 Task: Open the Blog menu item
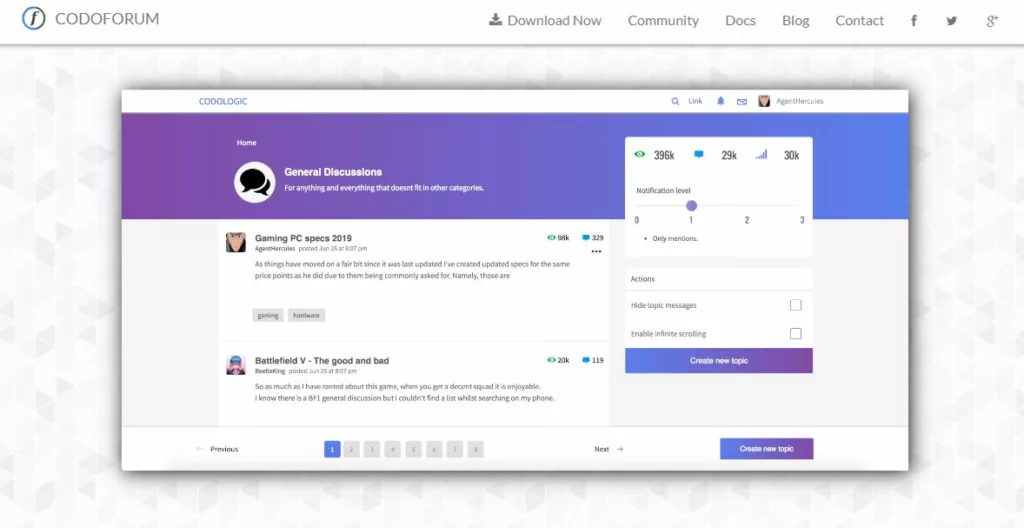tap(795, 20)
